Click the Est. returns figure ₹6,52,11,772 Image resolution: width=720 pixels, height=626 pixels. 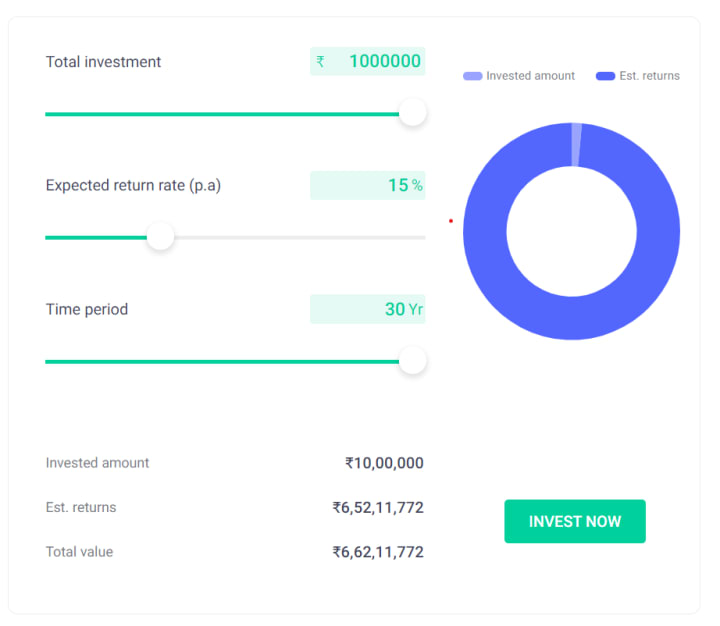pos(378,507)
